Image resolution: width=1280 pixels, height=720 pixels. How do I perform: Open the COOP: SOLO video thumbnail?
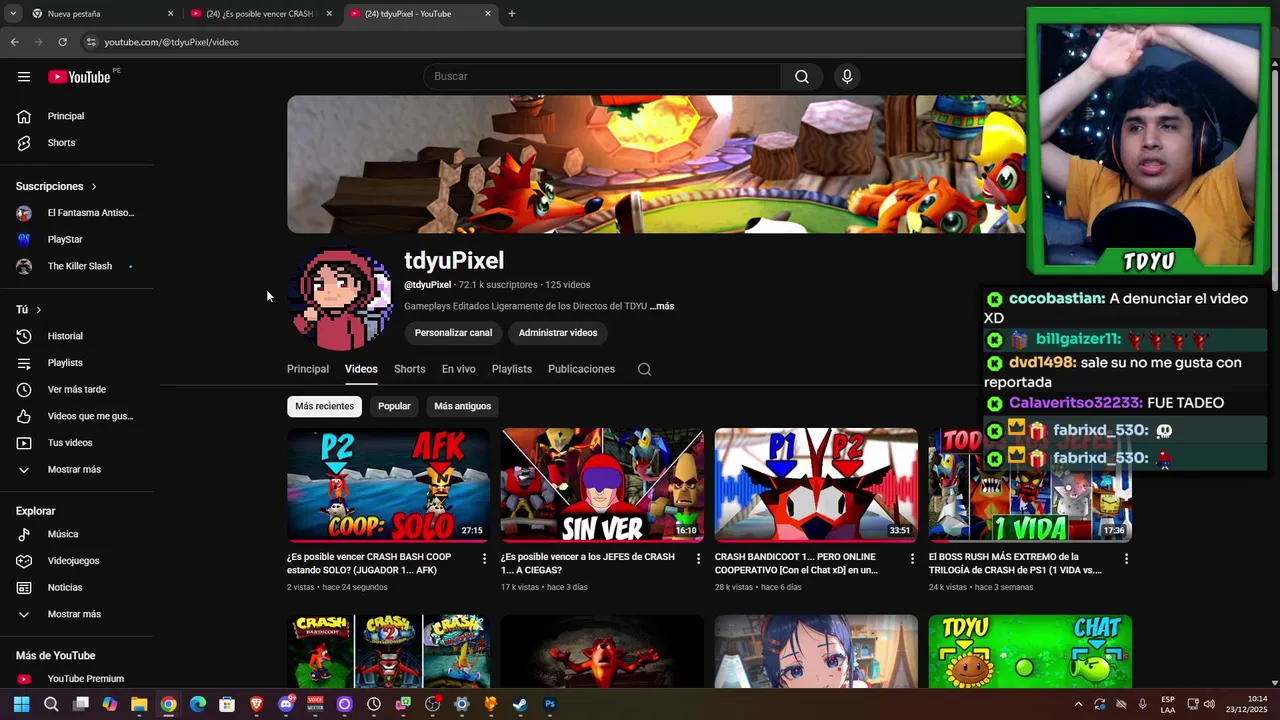coord(388,485)
